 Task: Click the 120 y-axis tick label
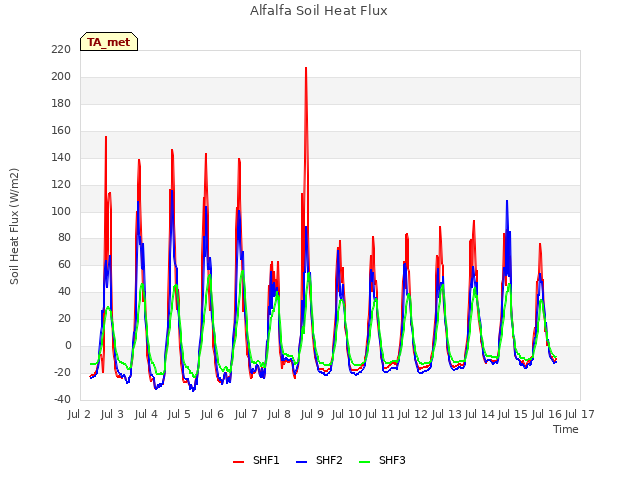point(61,184)
